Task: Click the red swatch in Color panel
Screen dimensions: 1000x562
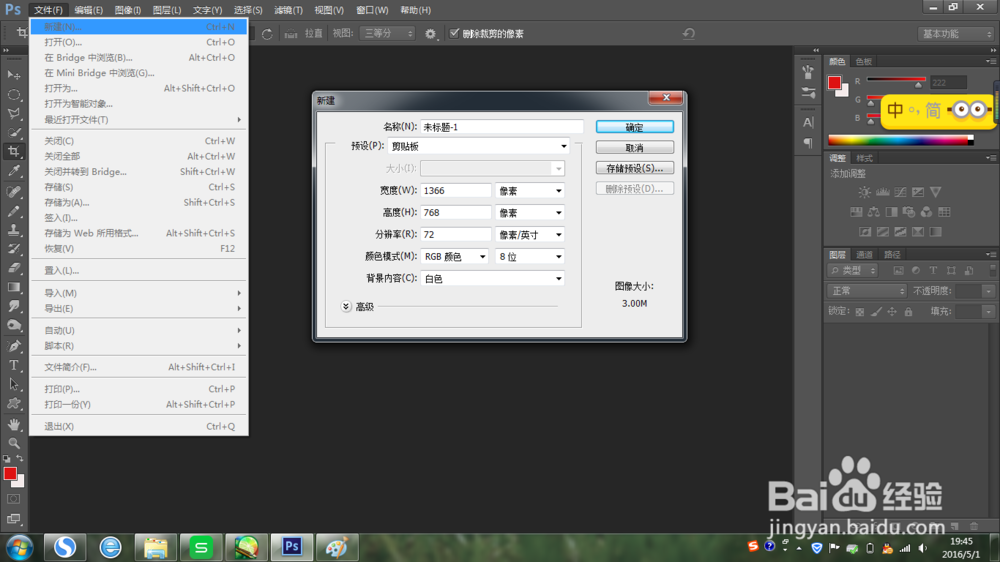Action: pos(834,83)
